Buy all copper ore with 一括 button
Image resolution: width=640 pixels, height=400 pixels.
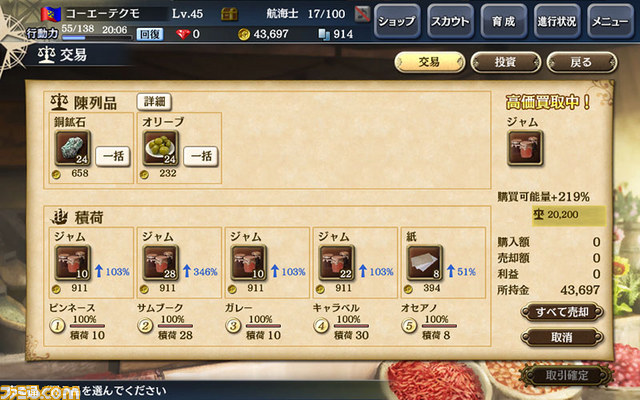pyautogui.click(x=113, y=156)
